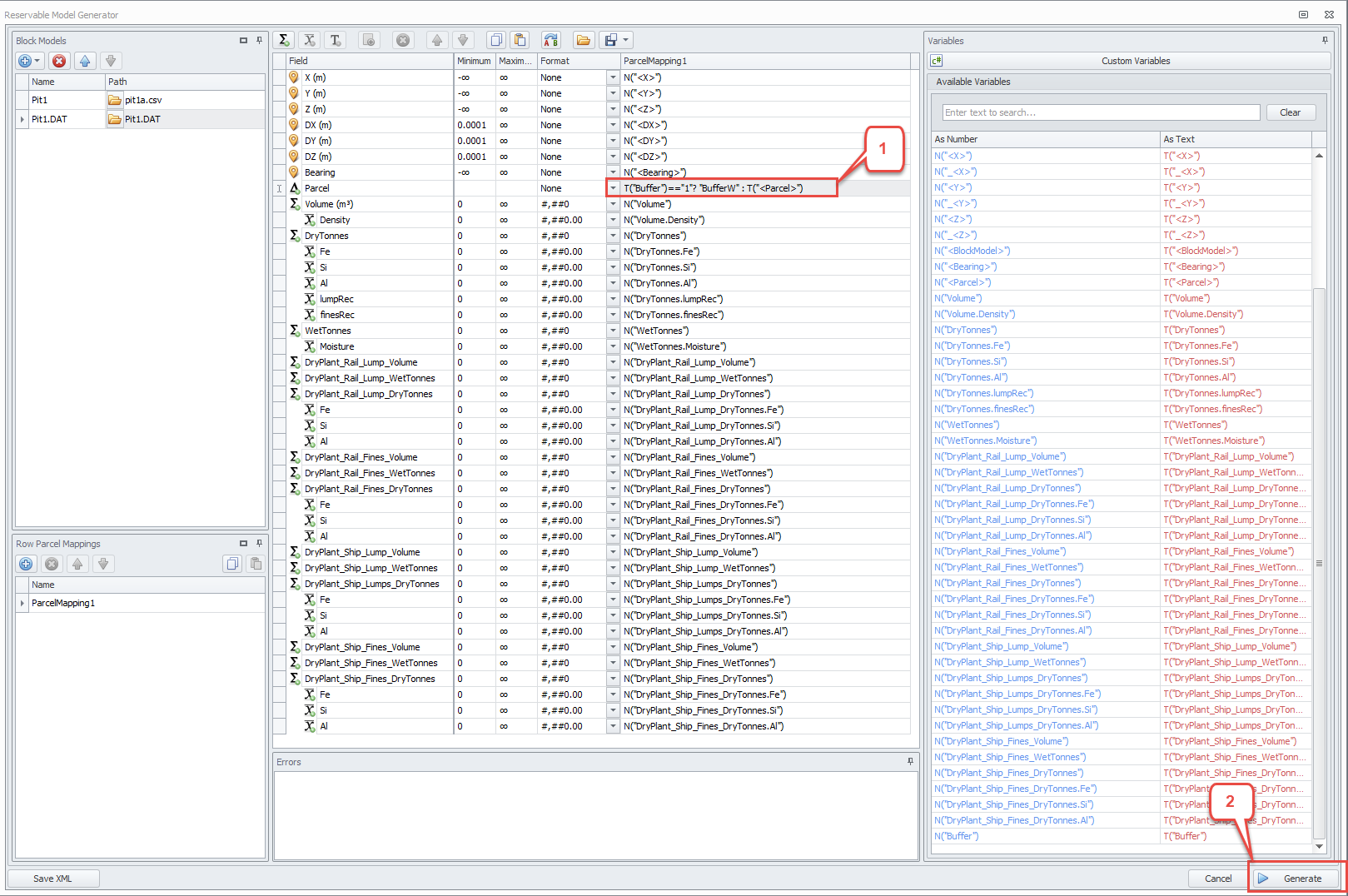Maximize the Row Parcel Mappings panel
The width and height of the screenshot is (1348, 896).
pyautogui.click(x=243, y=544)
